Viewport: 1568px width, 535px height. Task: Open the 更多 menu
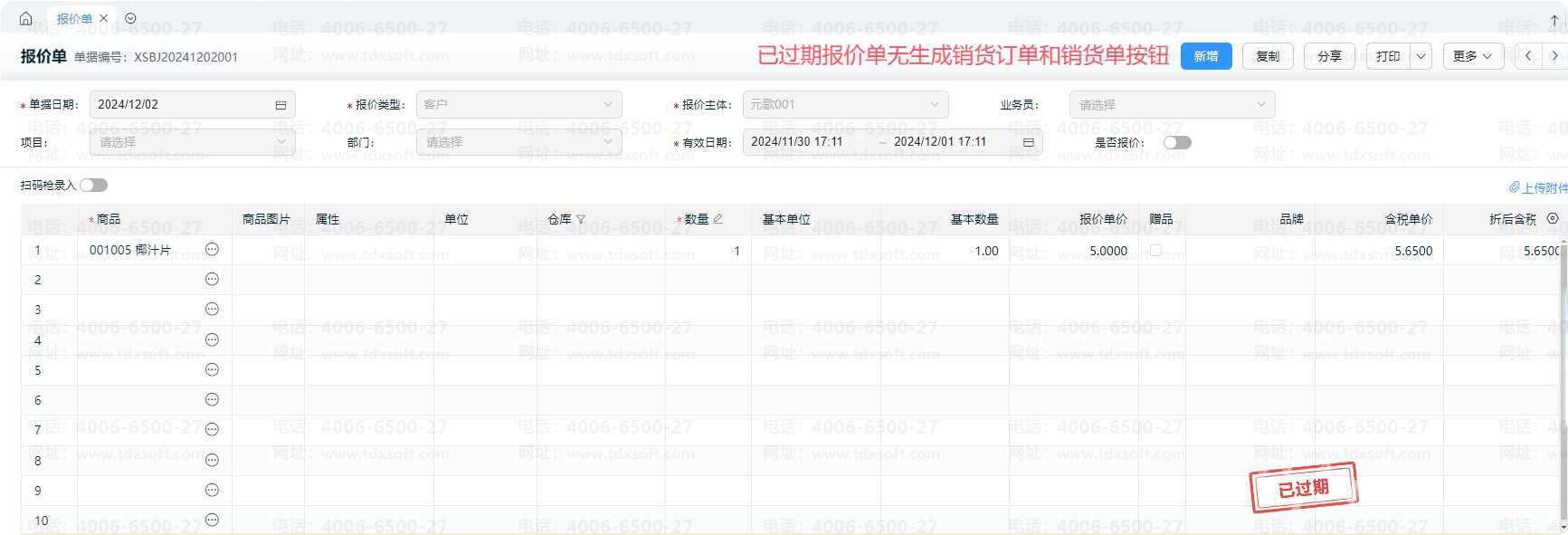tap(1472, 56)
